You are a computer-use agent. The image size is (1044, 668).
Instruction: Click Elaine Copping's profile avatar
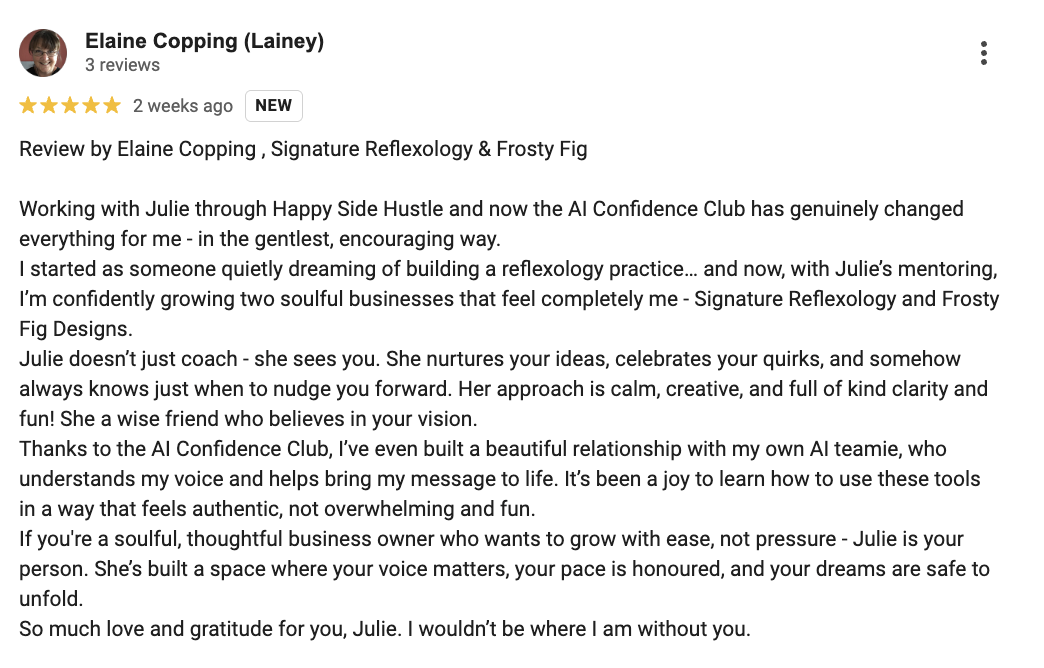[x=43, y=53]
